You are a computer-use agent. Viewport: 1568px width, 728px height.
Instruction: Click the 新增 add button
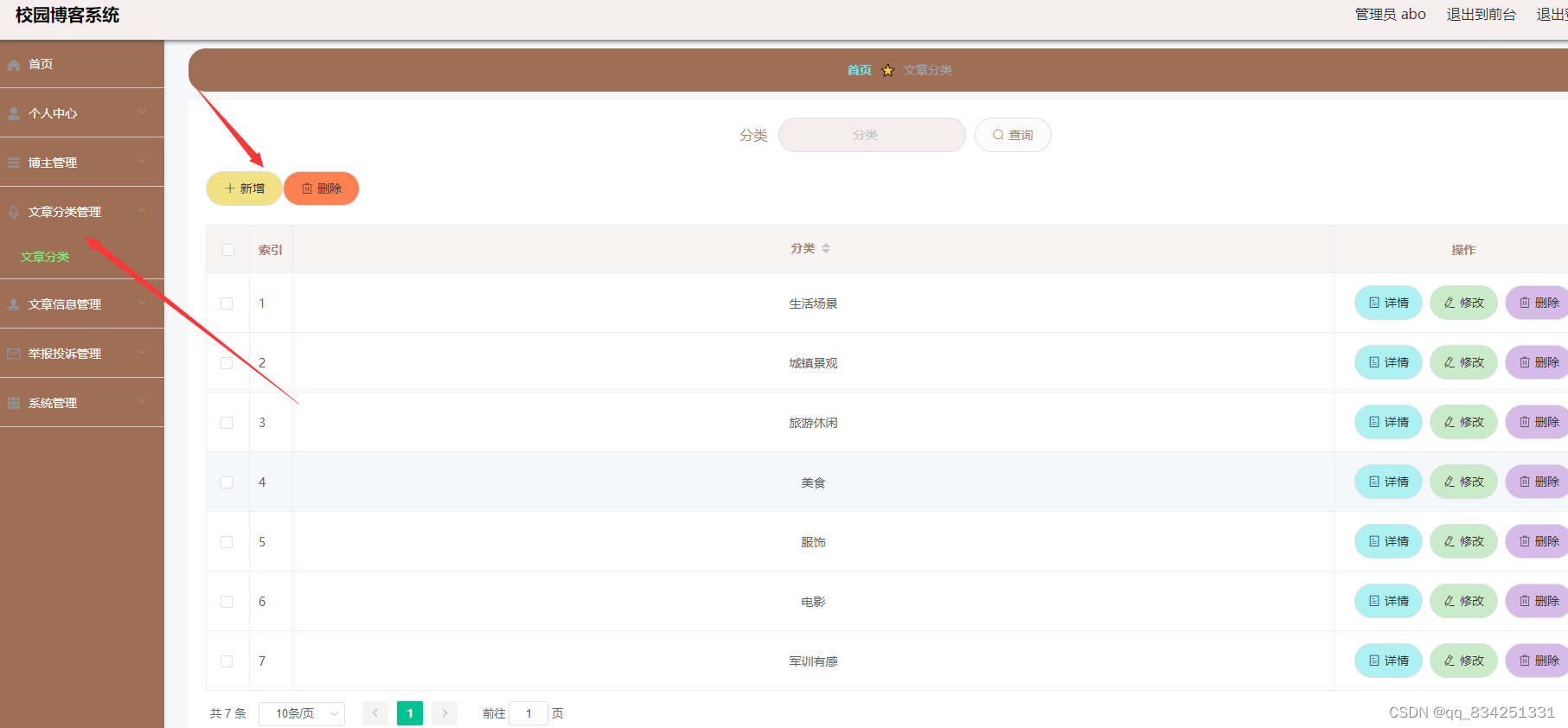[244, 188]
